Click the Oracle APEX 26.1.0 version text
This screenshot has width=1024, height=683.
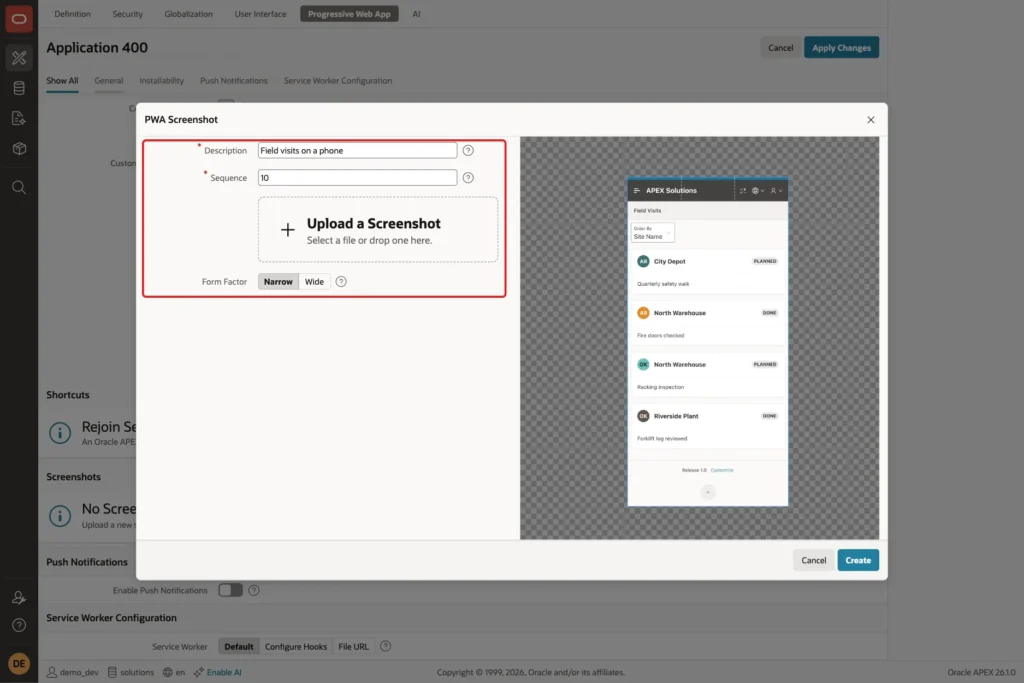tap(982, 672)
